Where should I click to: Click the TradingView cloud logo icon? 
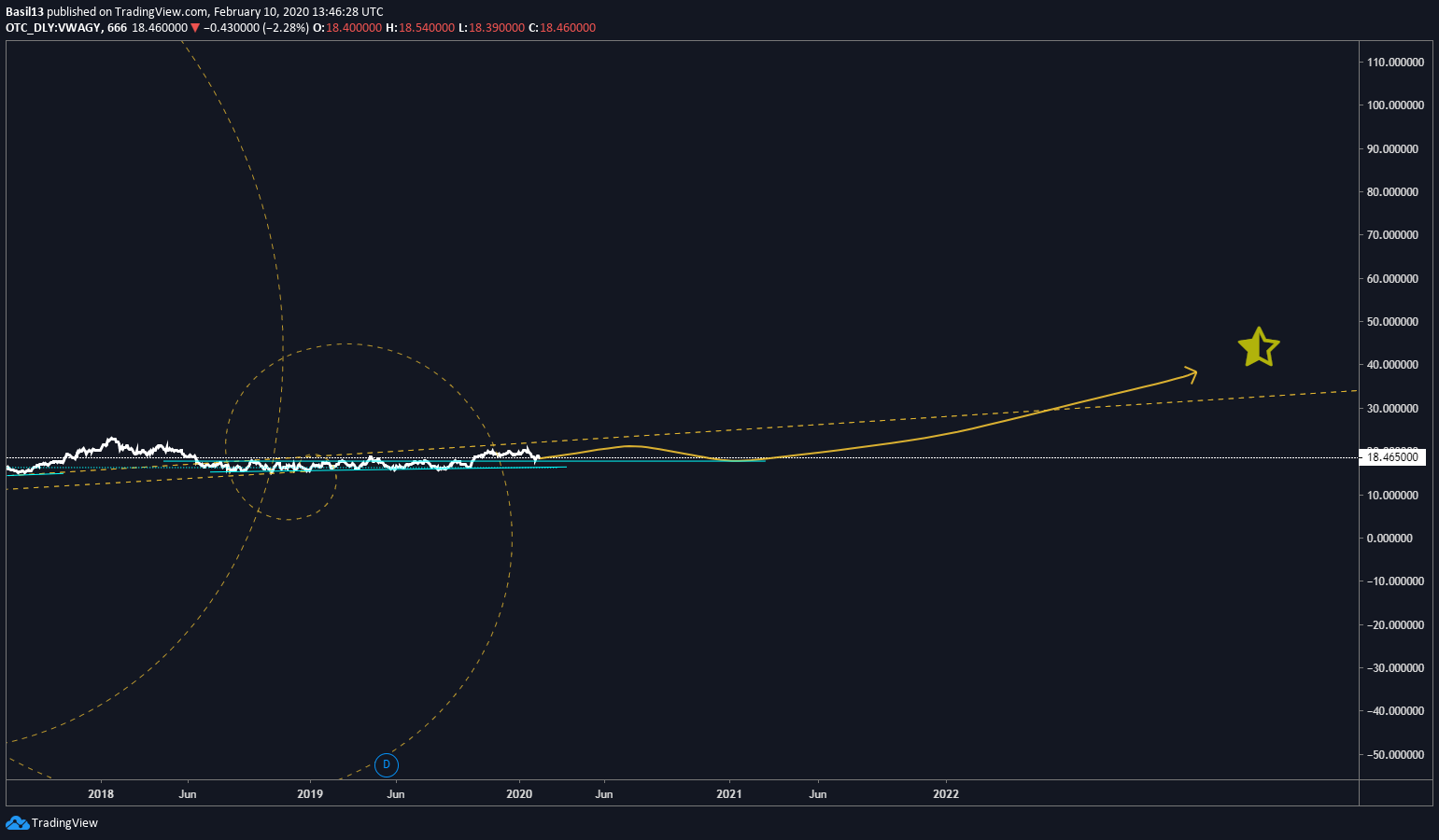pyautogui.click(x=18, y=822)
